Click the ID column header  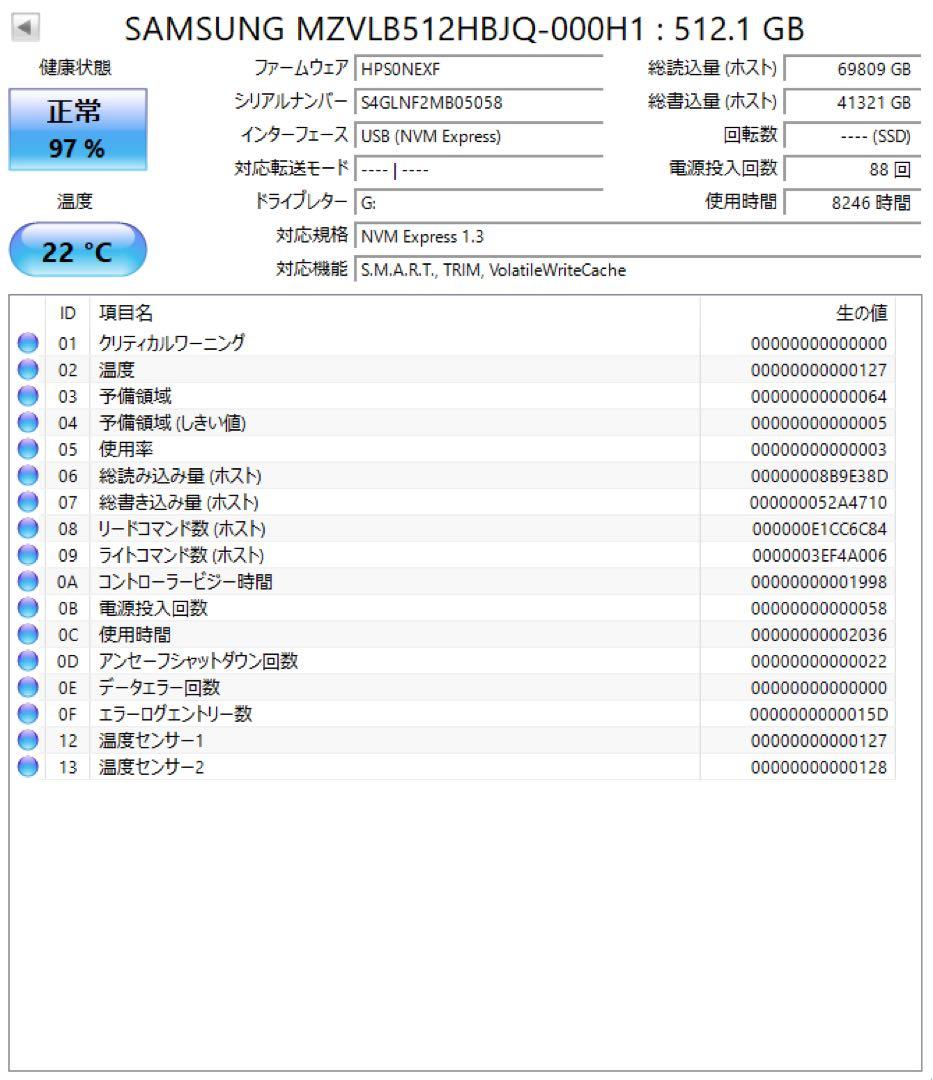pos(67,313)
